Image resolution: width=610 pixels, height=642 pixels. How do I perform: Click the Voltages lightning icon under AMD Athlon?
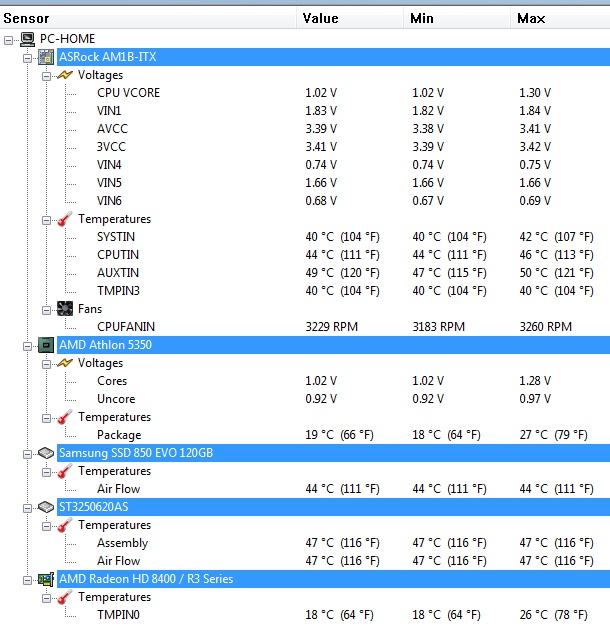pyautogui.click(x=65, y=363)
